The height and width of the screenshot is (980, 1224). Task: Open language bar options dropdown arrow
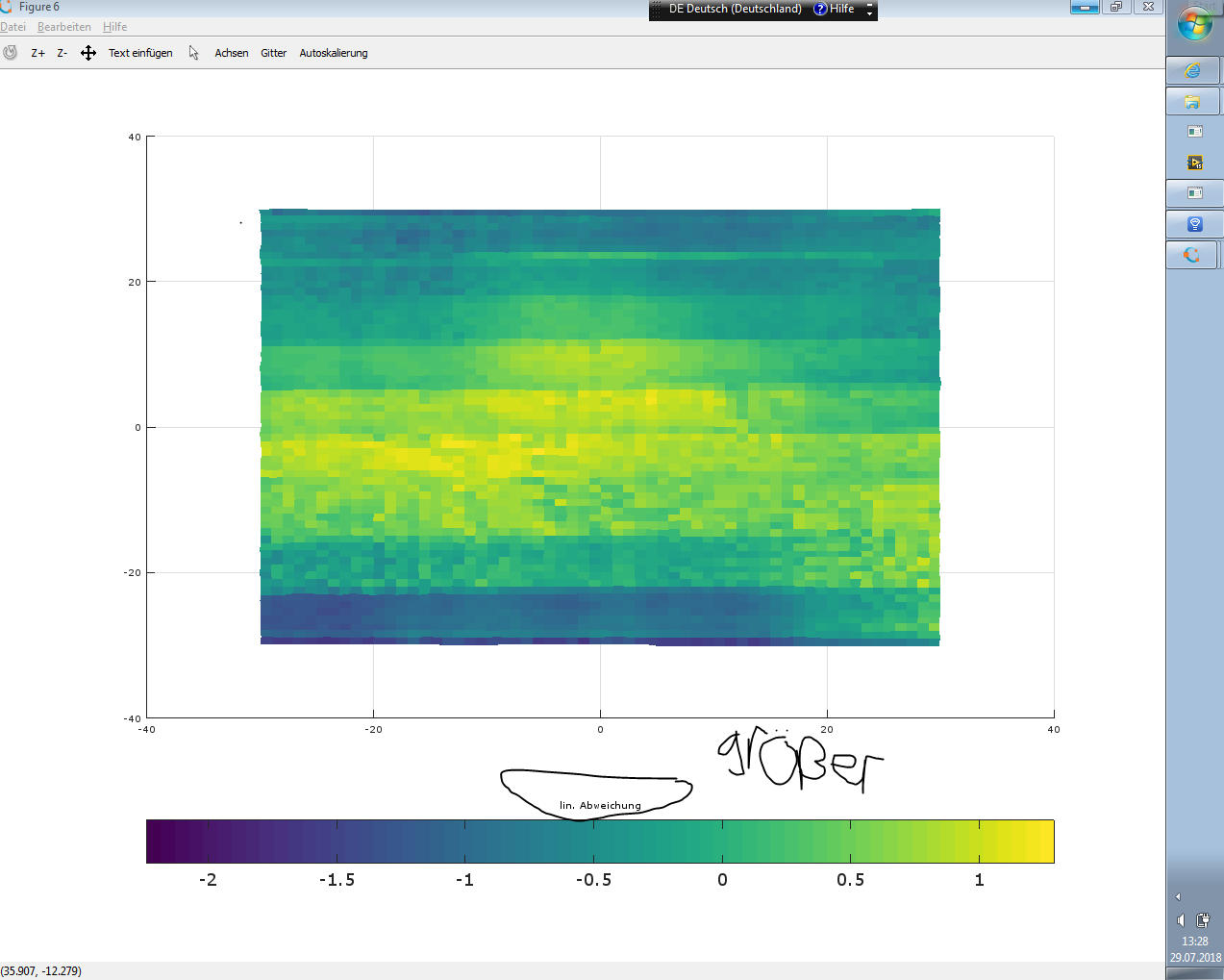click(869, 11)
